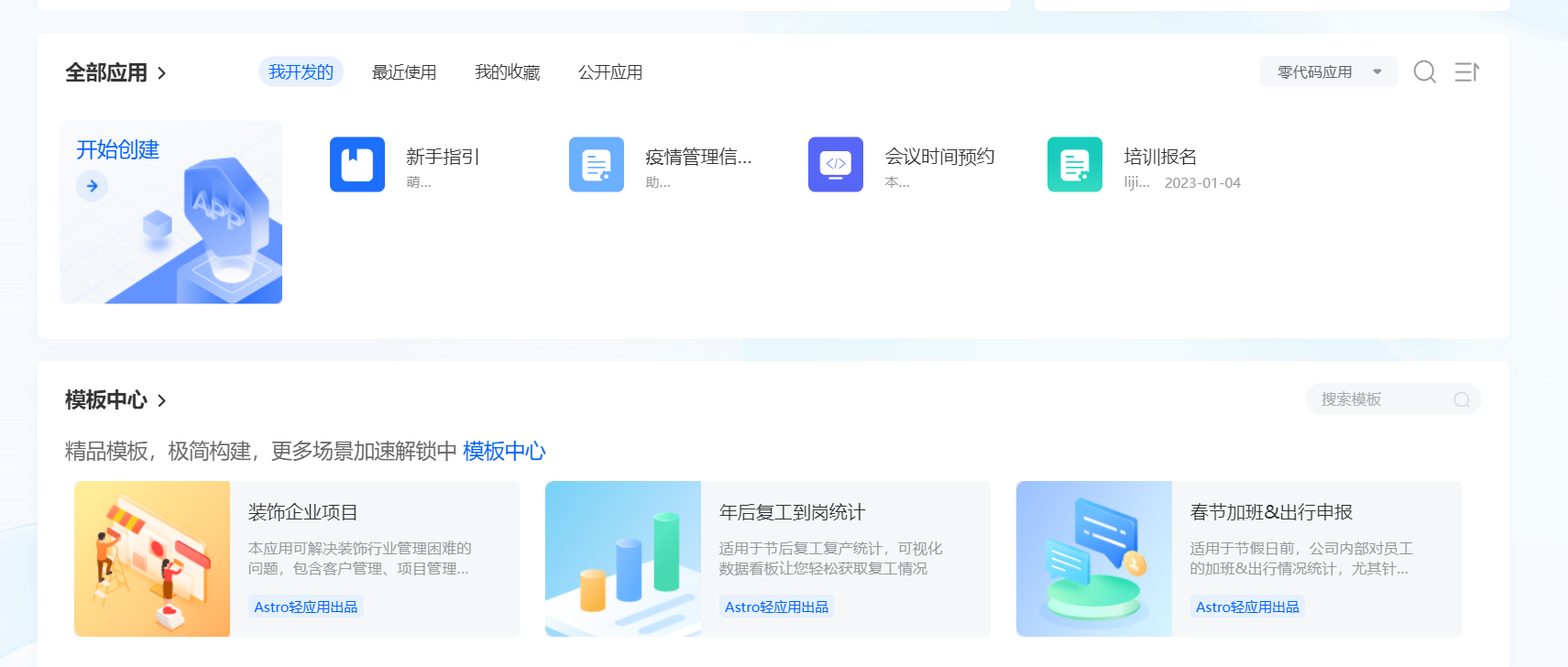Click the 装饰企业项目 template title

coord(303,512)
